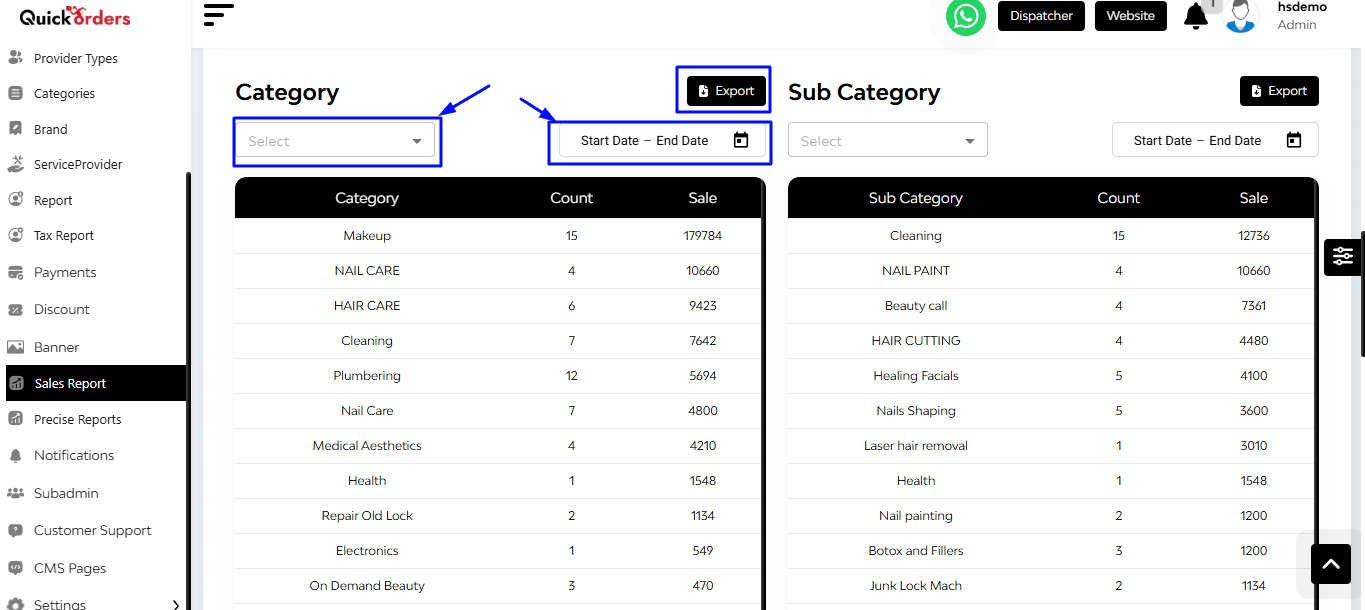The width and height of the screenshot is (1365, 610).
Task: Open calendar icon in Category date range
Action: point(741,140)
